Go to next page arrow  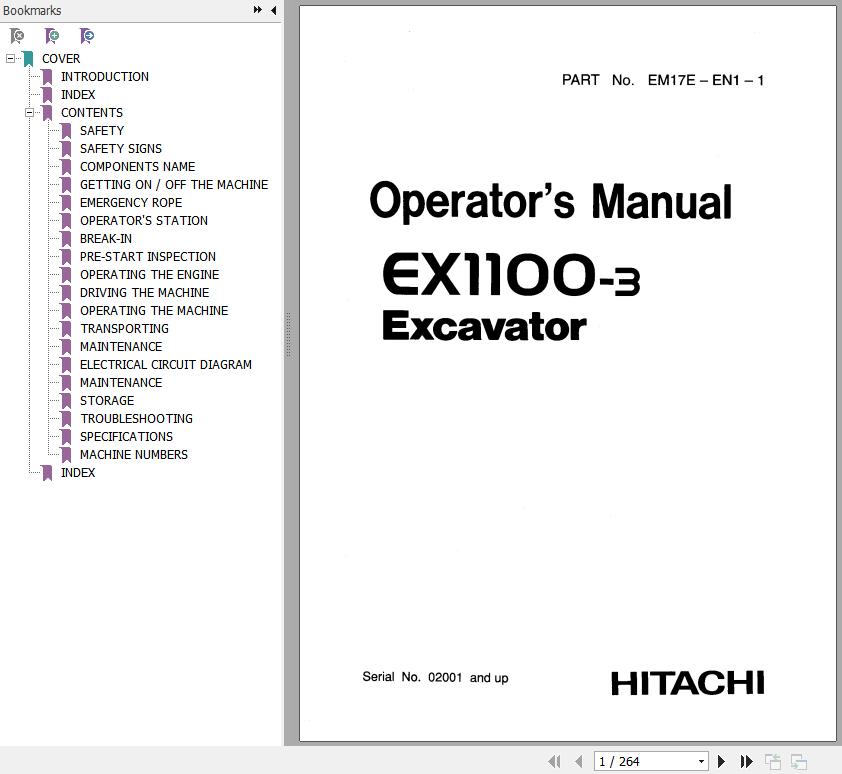click(x=721, y=761)
